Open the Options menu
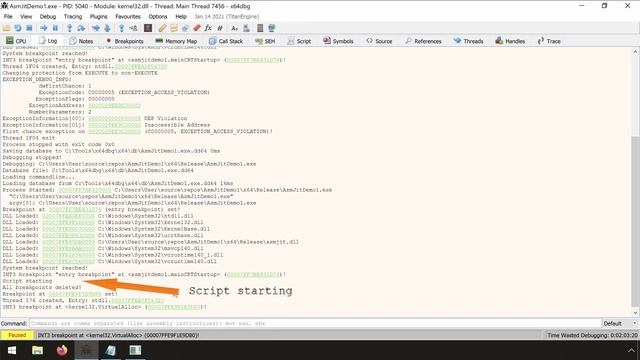The image size is (640, 360). 158,16
